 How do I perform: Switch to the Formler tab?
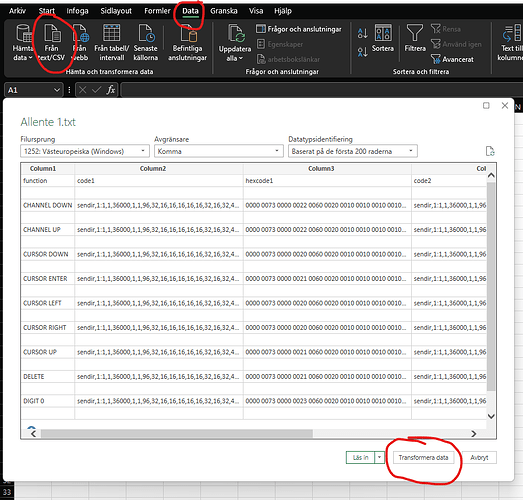pyautogui.click(x=157, y=11)
